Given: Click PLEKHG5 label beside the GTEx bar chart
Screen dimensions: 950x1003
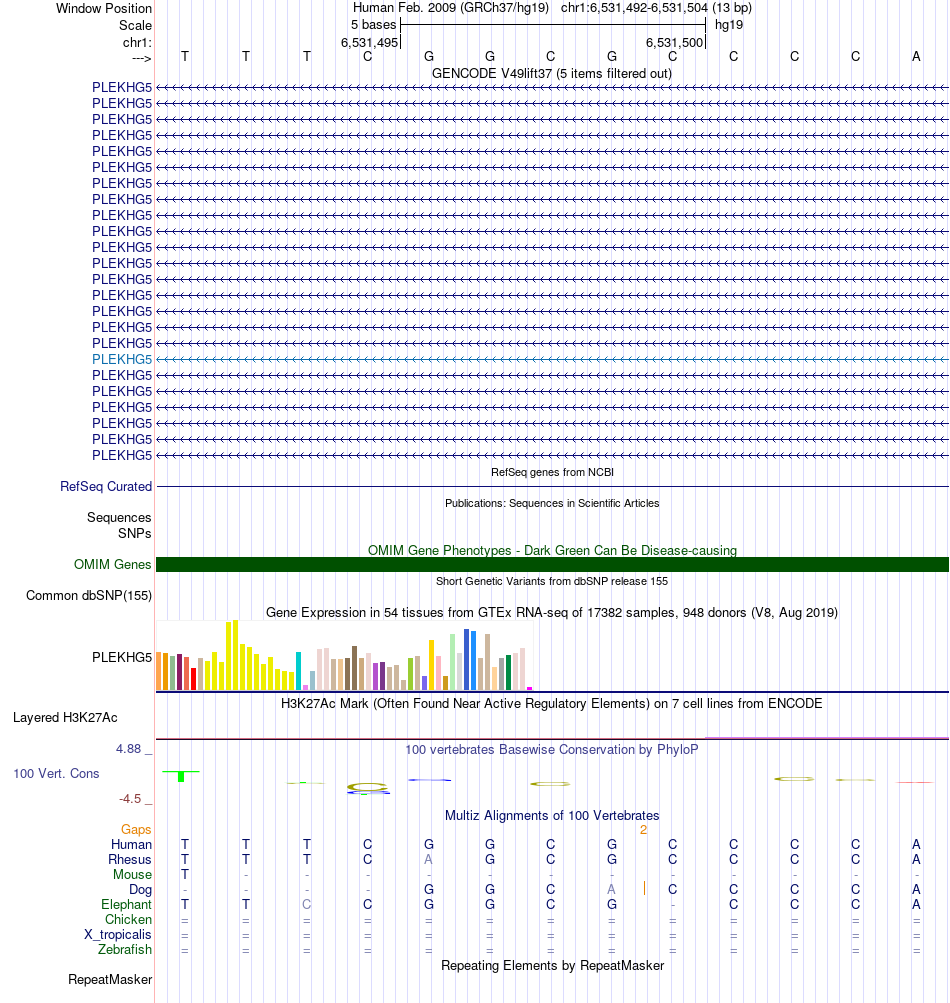Looking at the screenshot, I should tap(122, 657).
